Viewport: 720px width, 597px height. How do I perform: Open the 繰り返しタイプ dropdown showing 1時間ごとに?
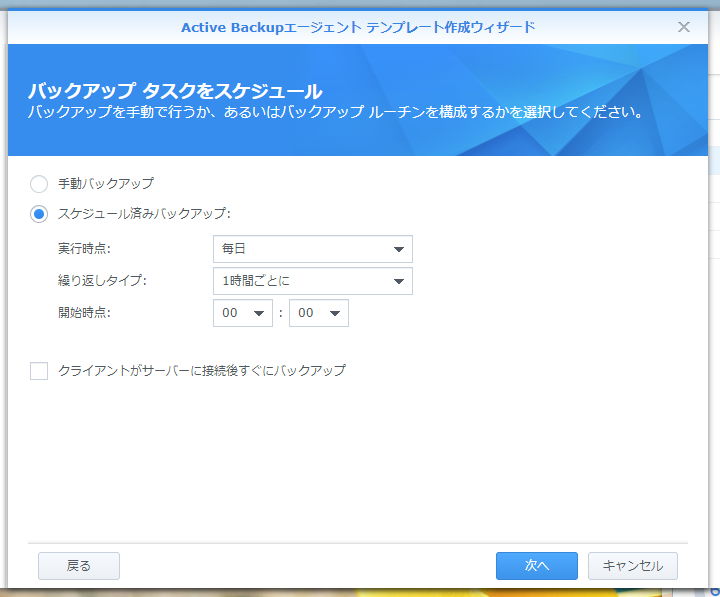[313, 281]
